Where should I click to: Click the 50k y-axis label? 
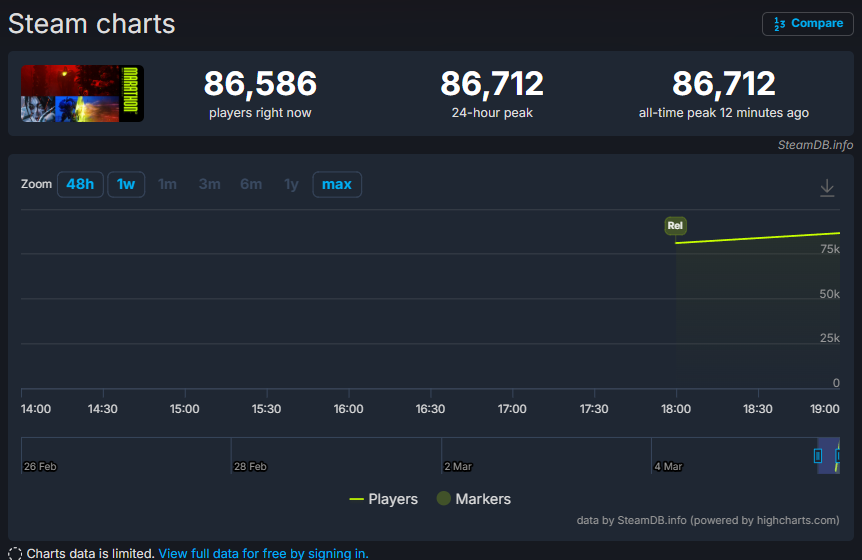[x=830, y=294]
